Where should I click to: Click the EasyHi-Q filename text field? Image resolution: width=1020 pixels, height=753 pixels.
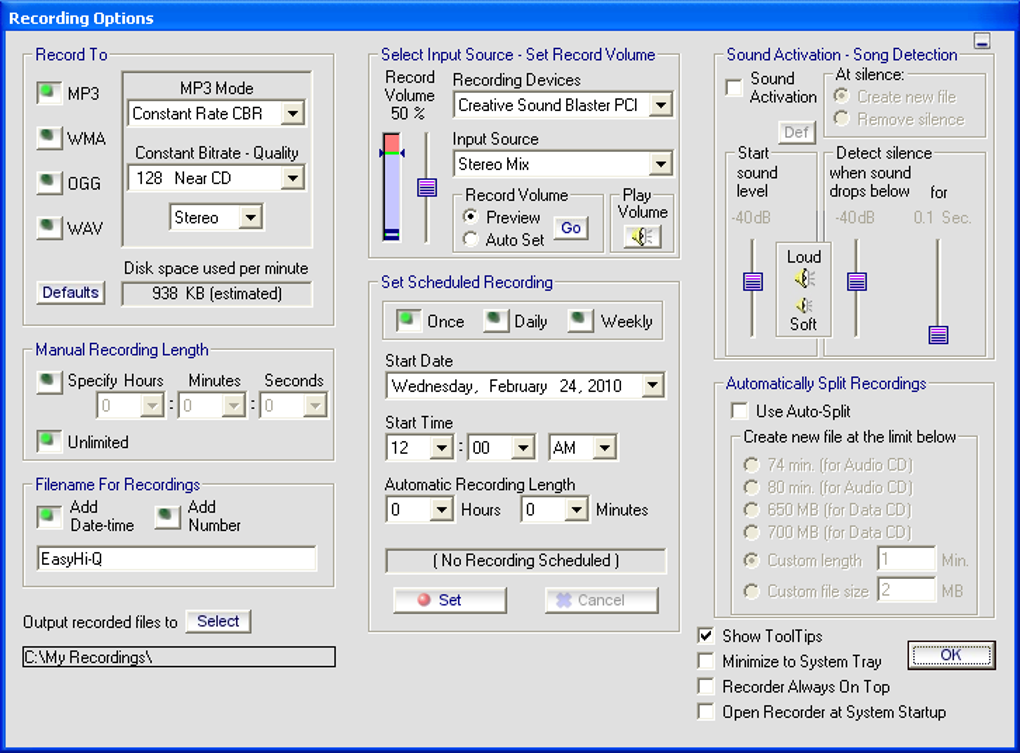point(176,559)
